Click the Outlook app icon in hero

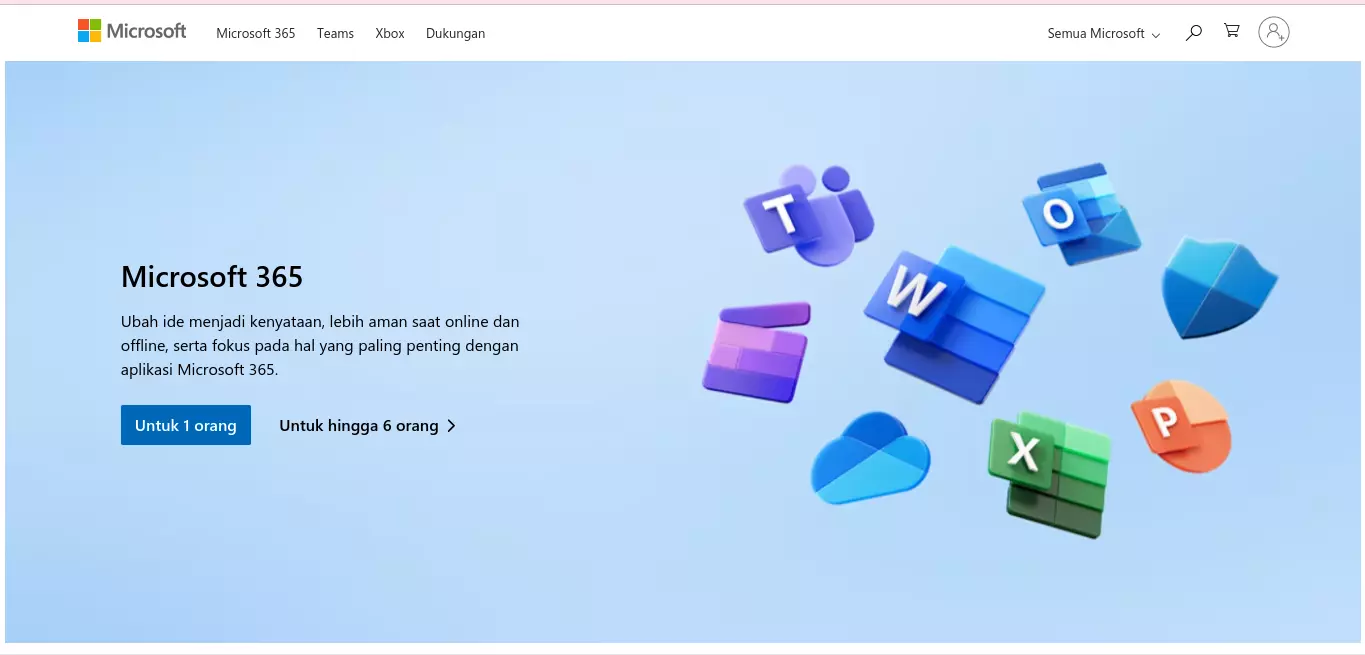(1080, 214)
